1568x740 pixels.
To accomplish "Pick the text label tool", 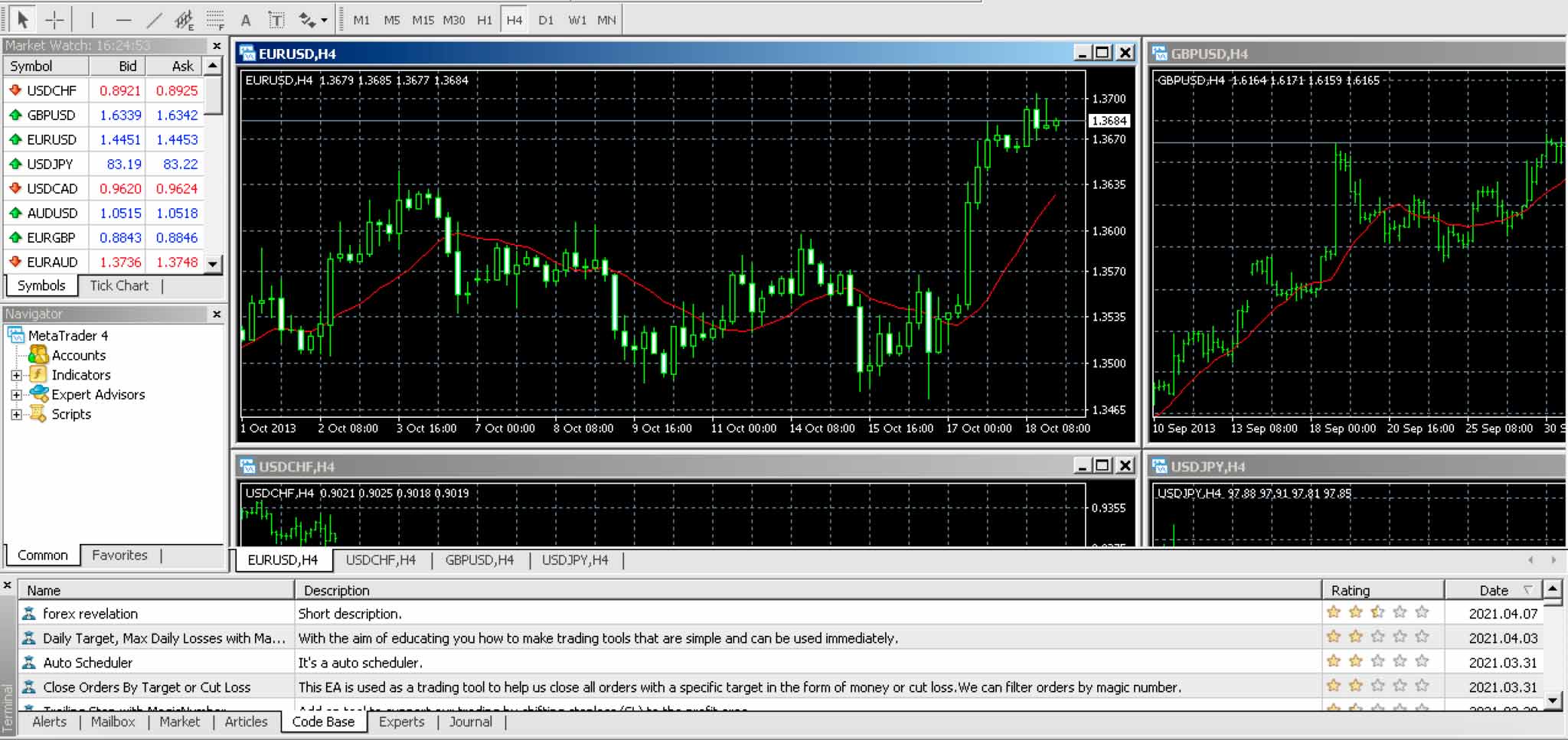I will 276,20.
